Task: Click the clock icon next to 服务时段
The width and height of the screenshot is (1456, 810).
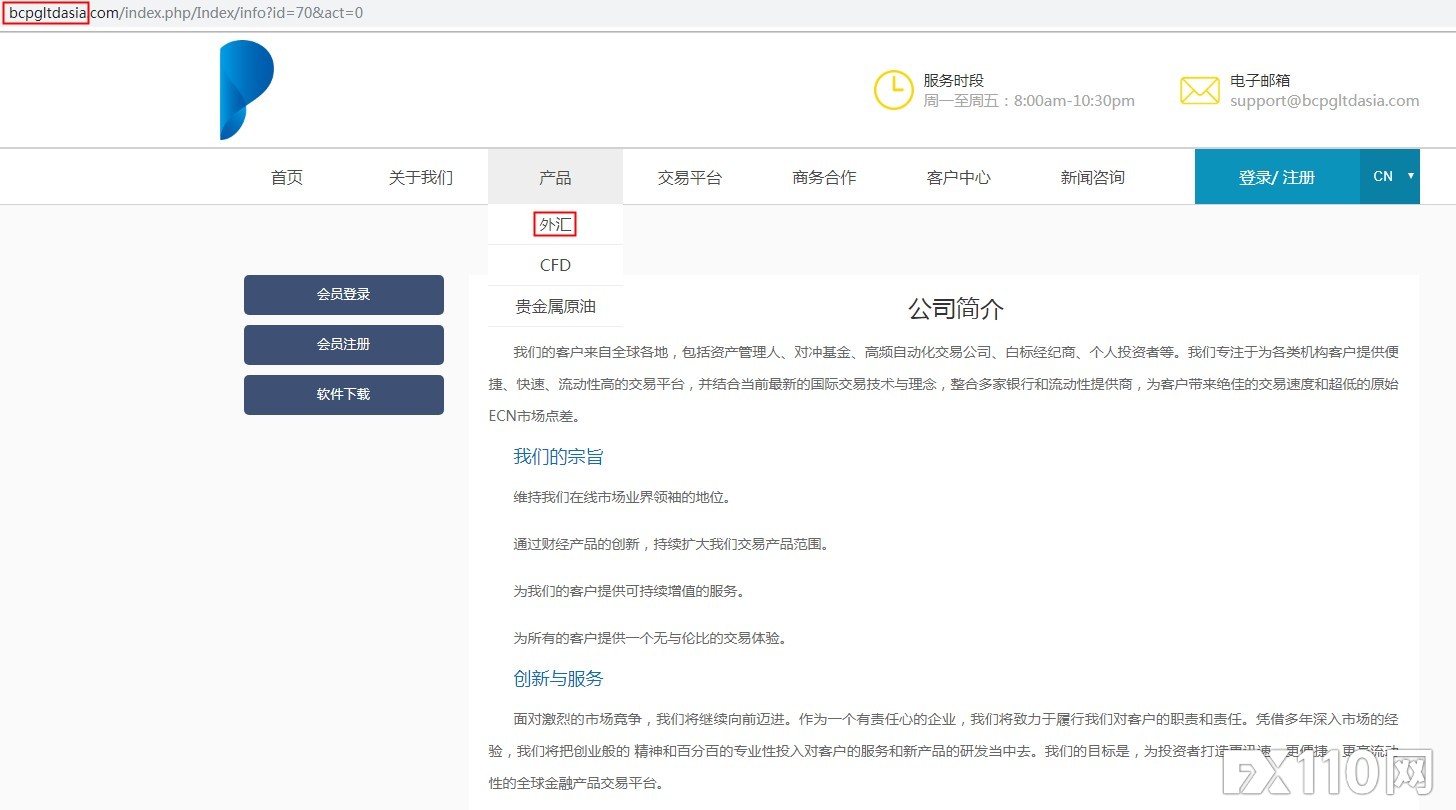Action: coord(893,90)
